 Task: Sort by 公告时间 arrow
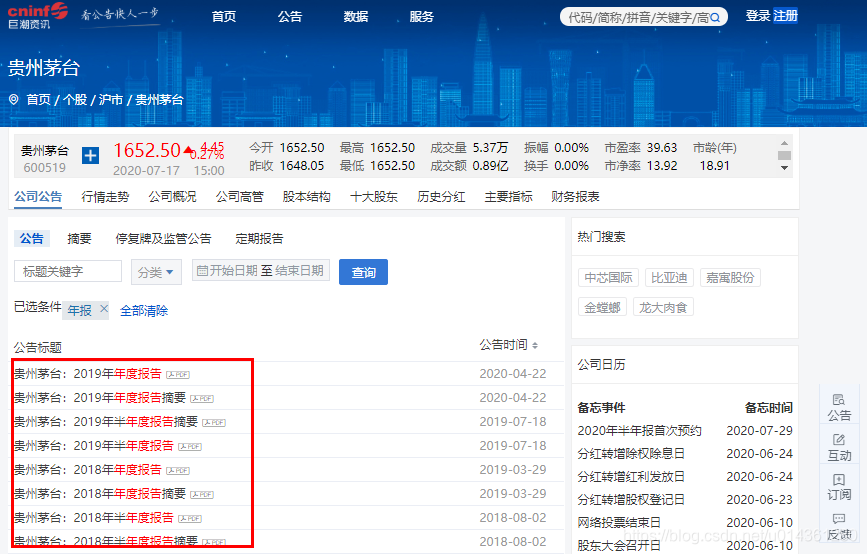click(535, 346)
